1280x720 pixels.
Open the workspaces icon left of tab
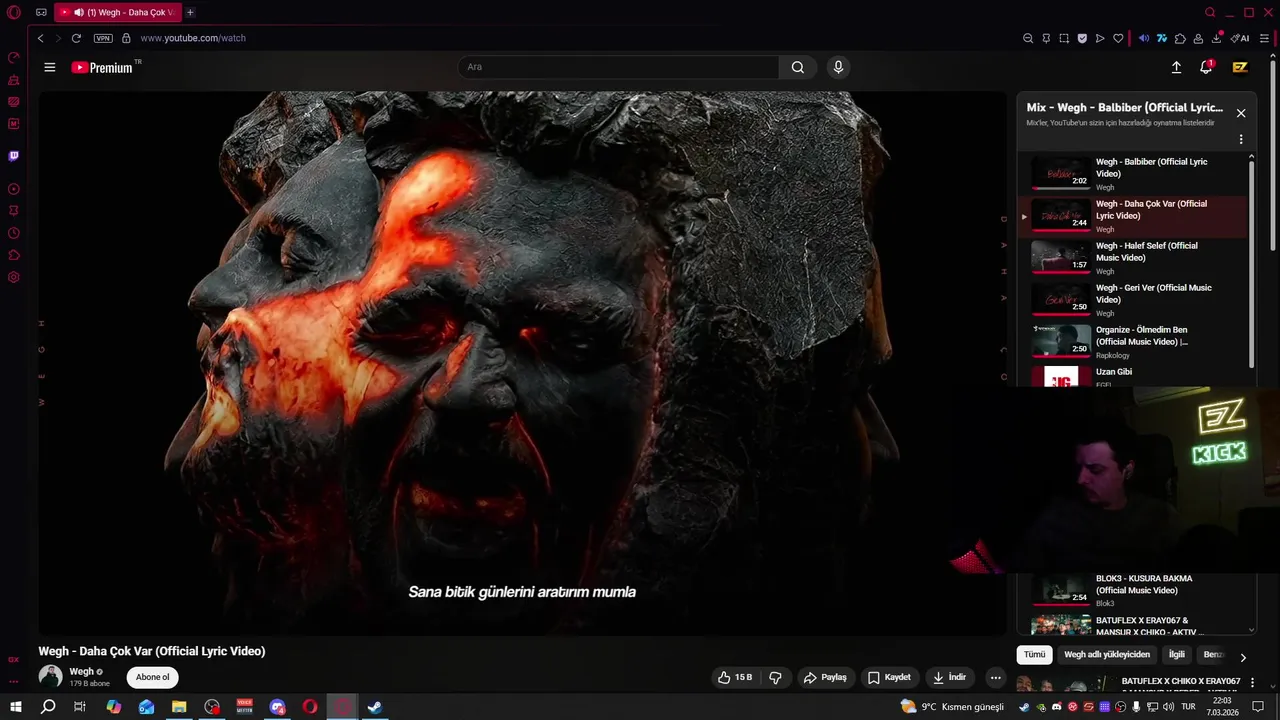[x=41, y=12]
